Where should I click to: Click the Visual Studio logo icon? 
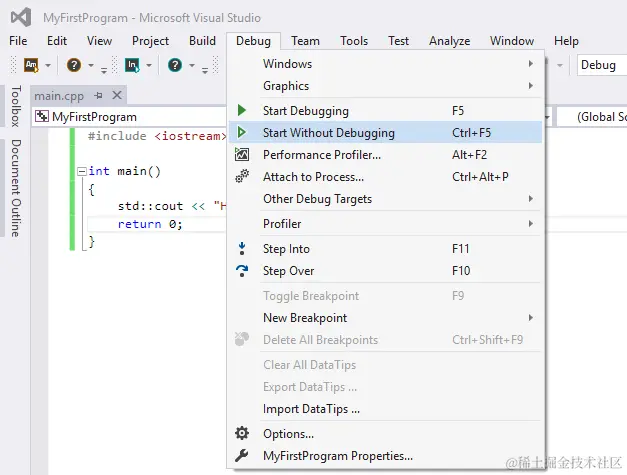(x=21, y=18)
